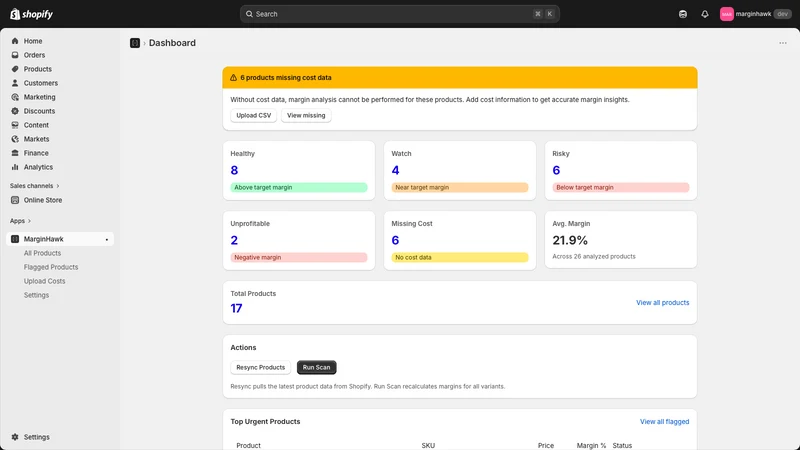The image size is (800, 450).
Task: Open View all flagged link
Action: [x=664, y=421]
